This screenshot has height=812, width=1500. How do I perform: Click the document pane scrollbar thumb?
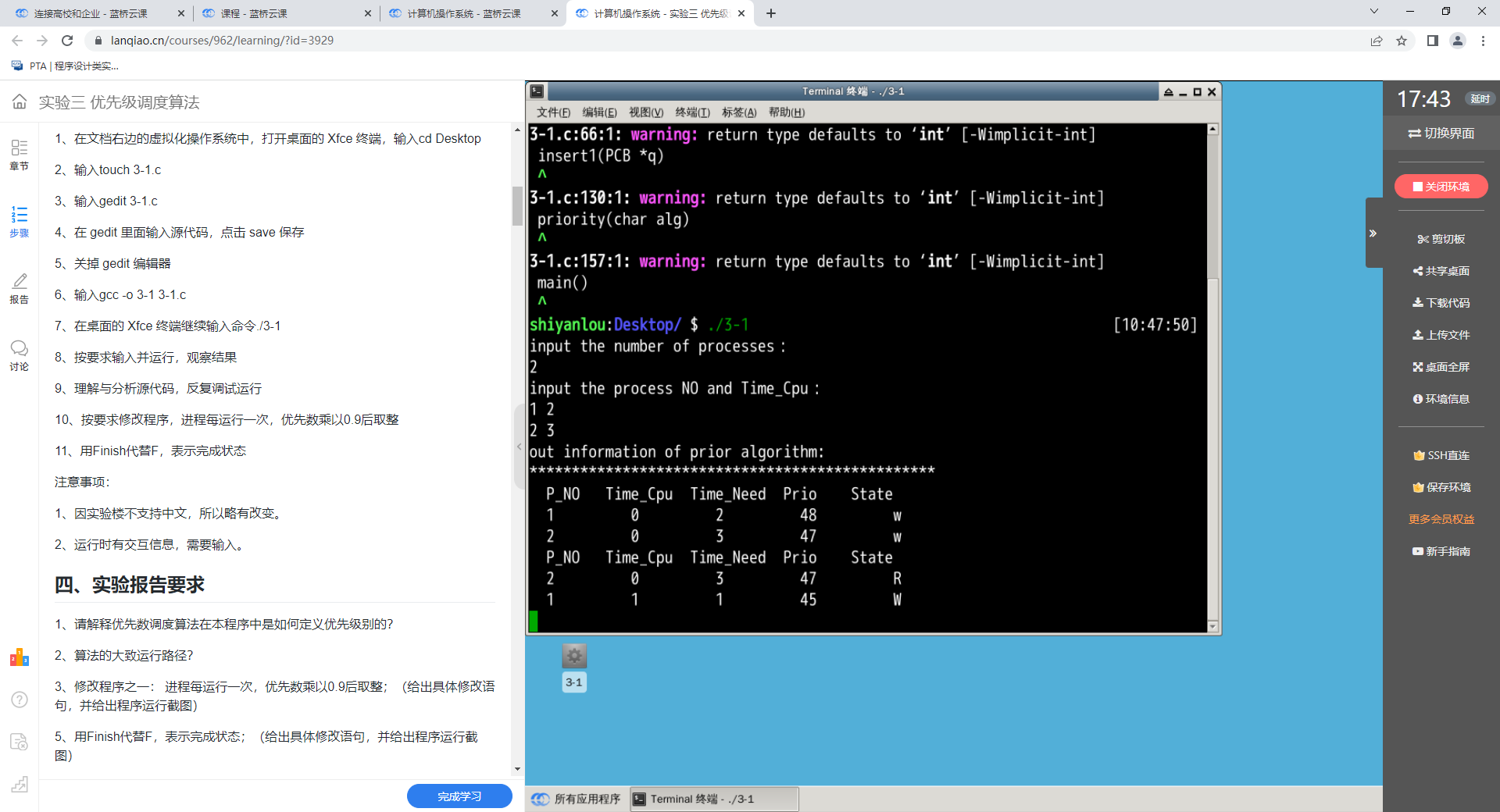point(517,205)
